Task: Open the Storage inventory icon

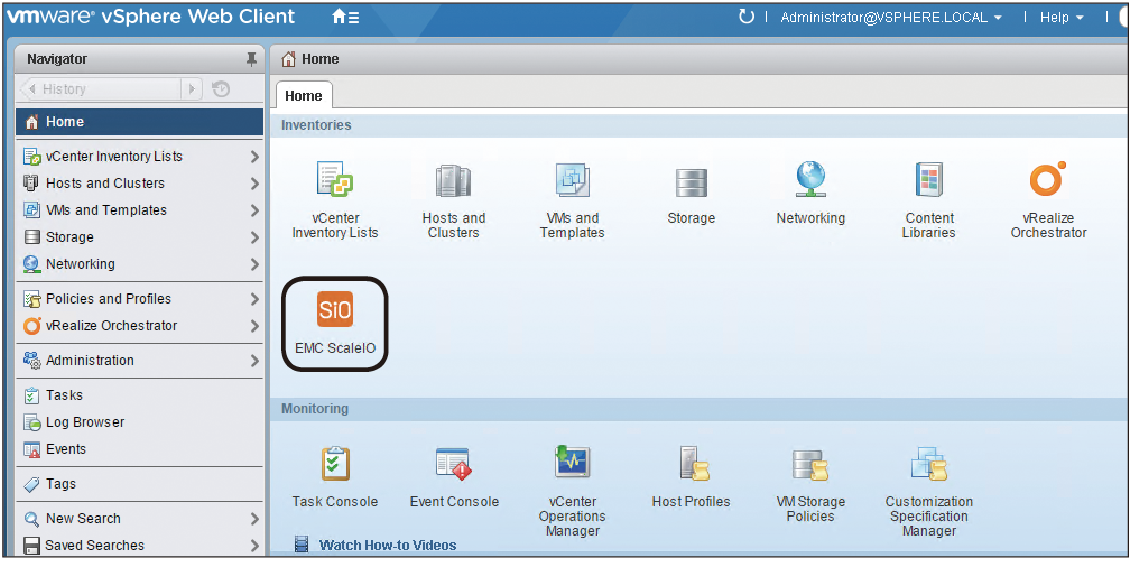Action: click(691, 183)
